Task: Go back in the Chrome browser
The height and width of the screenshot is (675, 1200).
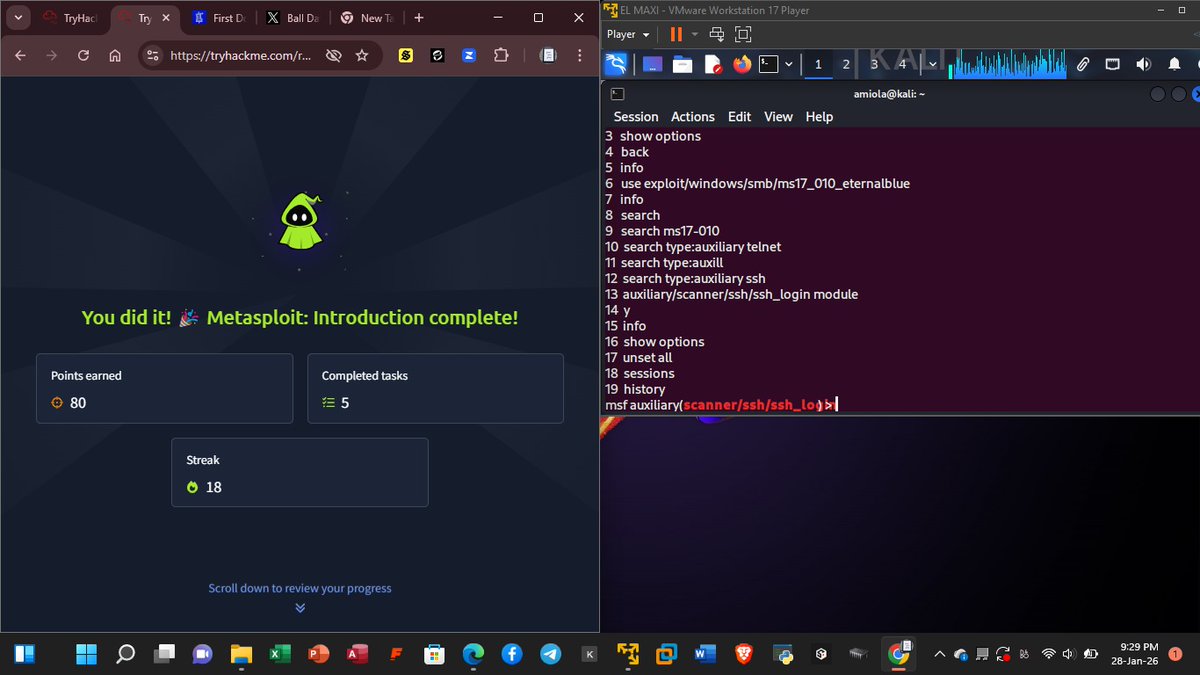Action: [x=20, y=56]
